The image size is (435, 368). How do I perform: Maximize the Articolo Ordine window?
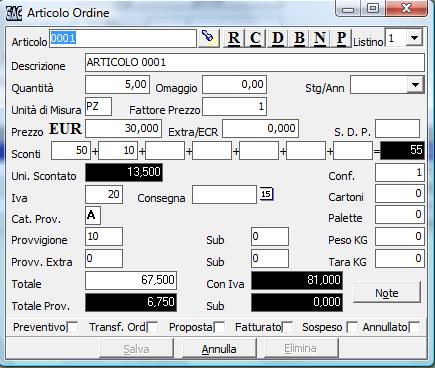tap(373, 8)
